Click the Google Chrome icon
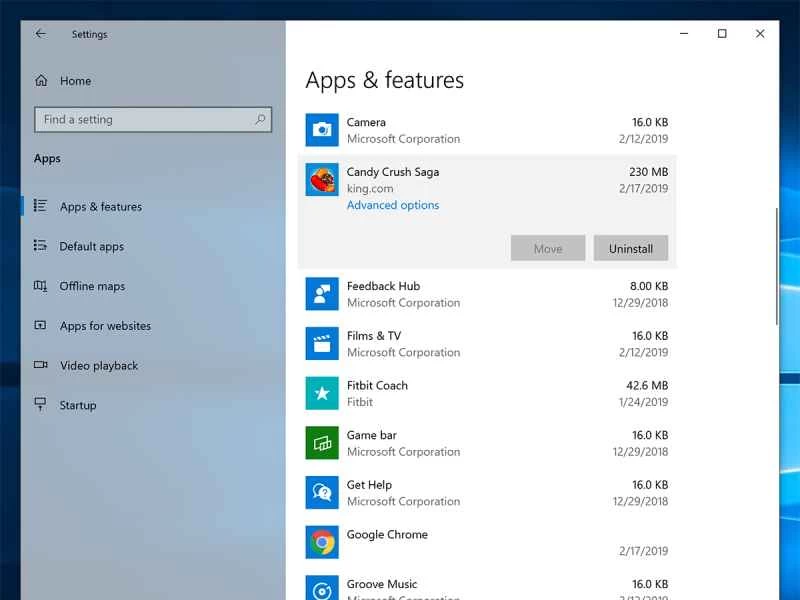Screen dimensions: 800x600 [321, 541]
